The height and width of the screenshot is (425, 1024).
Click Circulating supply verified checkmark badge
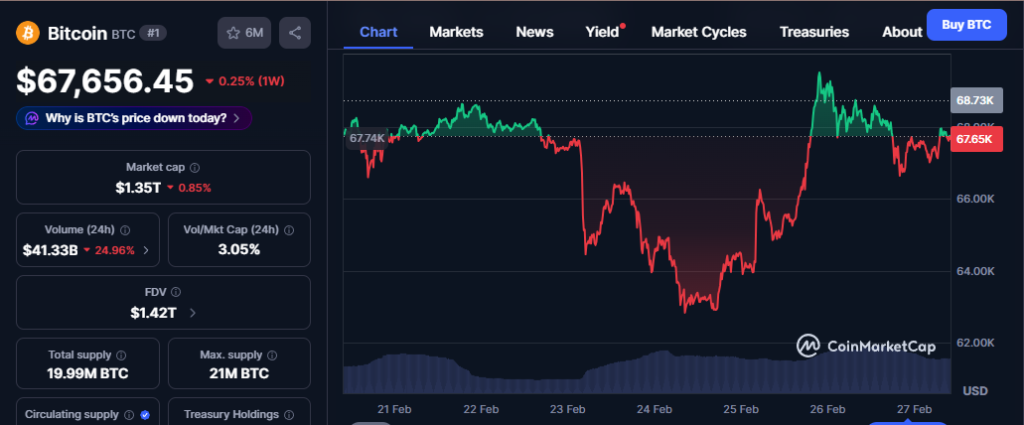point(145,414)
